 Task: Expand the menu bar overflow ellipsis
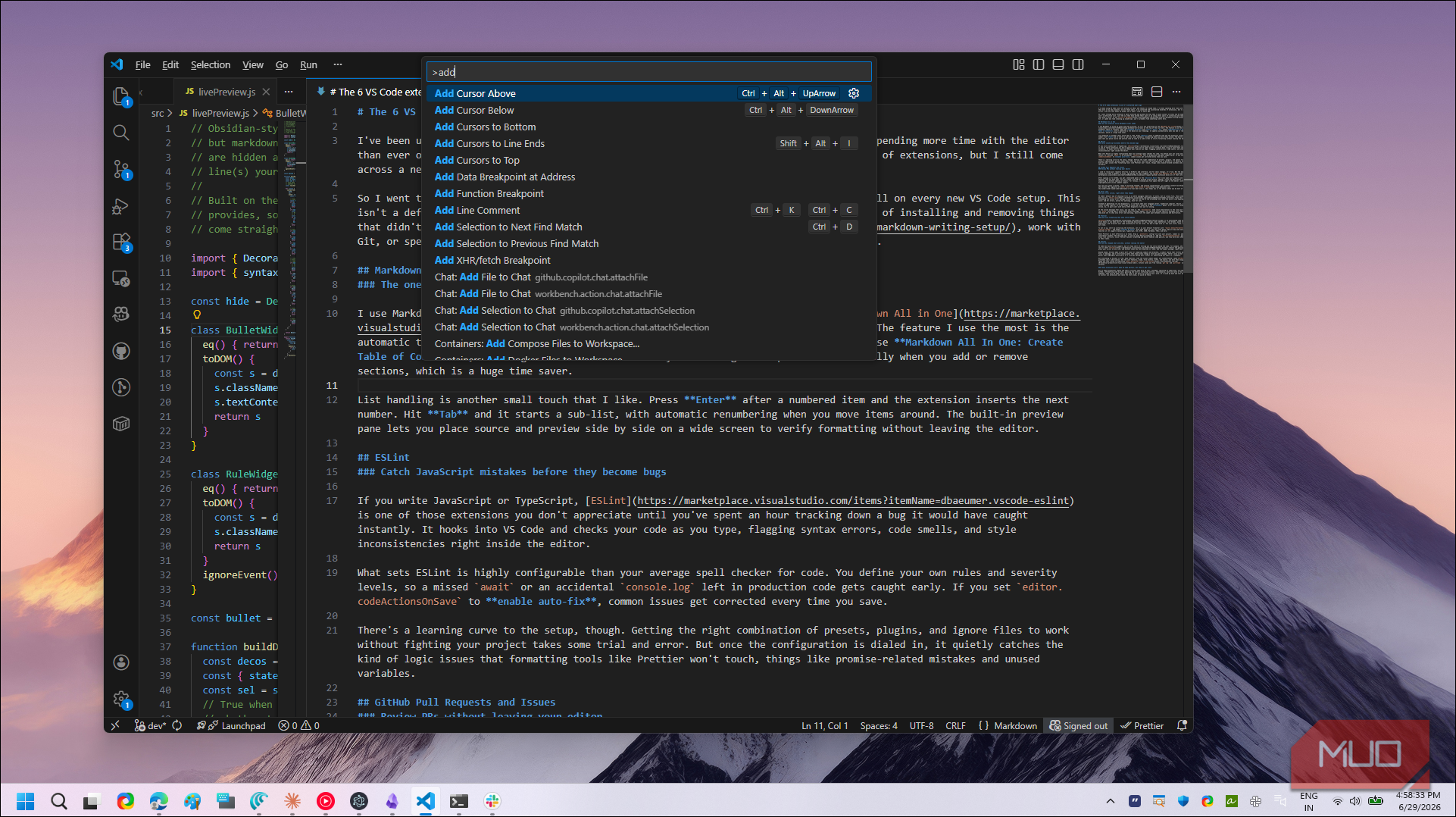(x=338, y=64)
